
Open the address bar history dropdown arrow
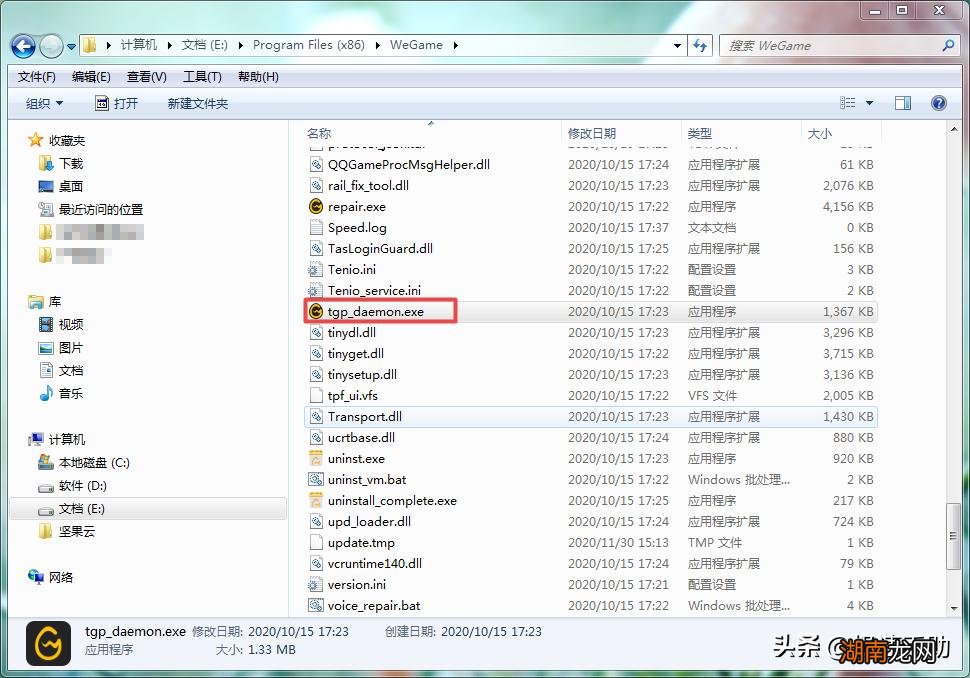[677, 45]
